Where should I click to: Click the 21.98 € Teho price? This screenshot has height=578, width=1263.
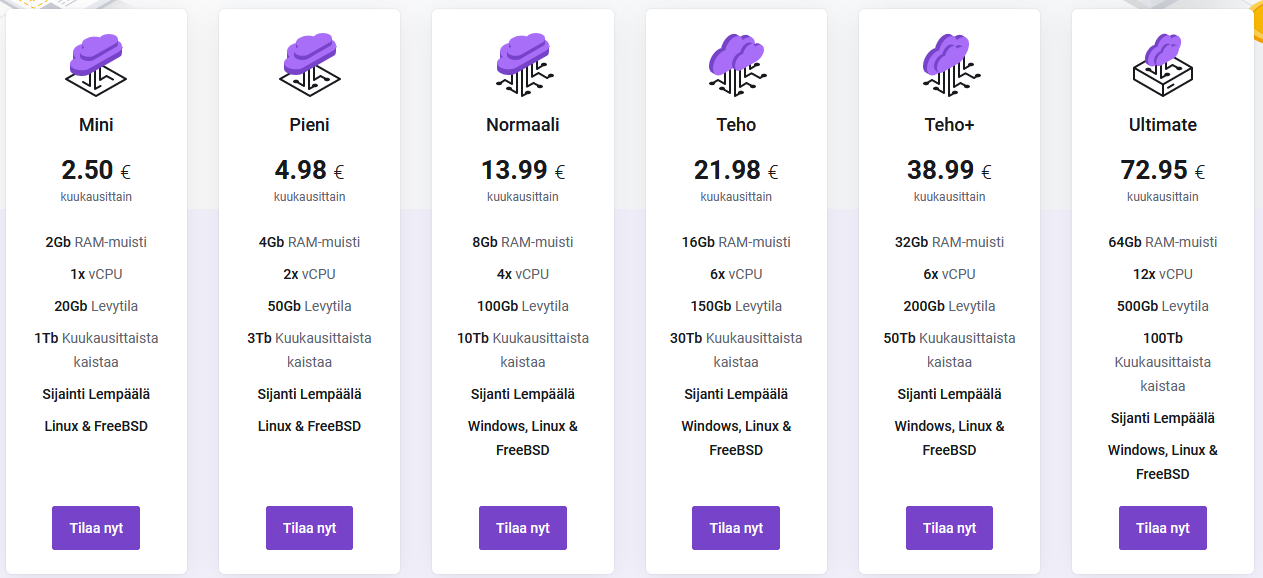736,171
